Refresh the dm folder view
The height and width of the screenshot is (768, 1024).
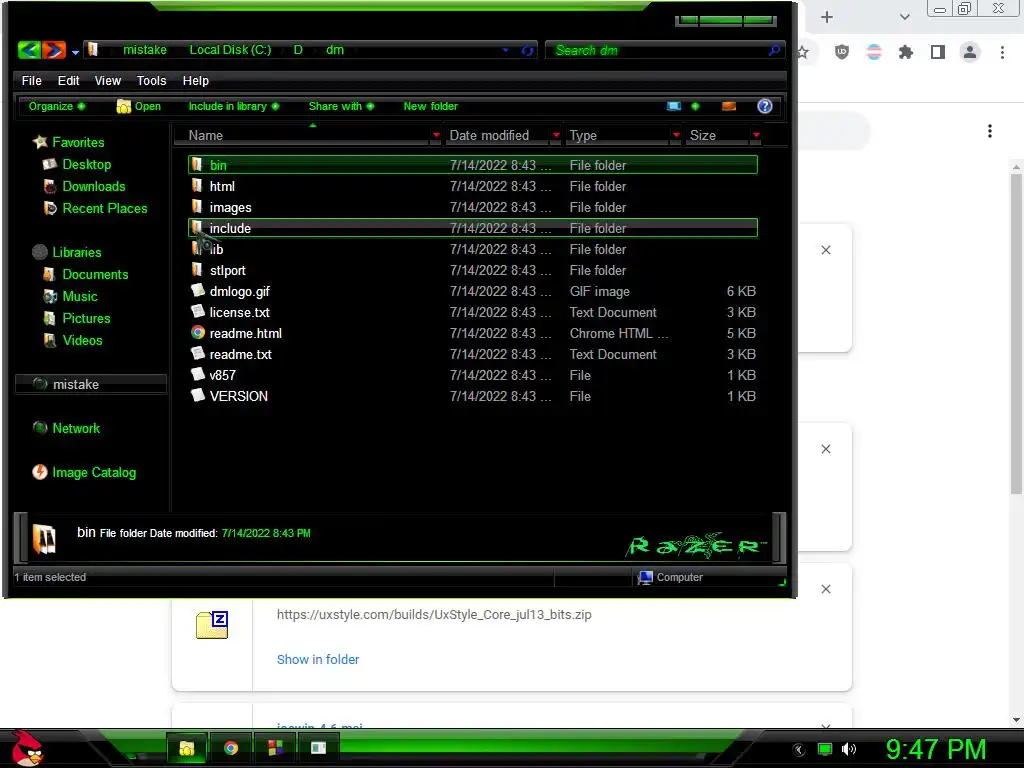[527, 50]
